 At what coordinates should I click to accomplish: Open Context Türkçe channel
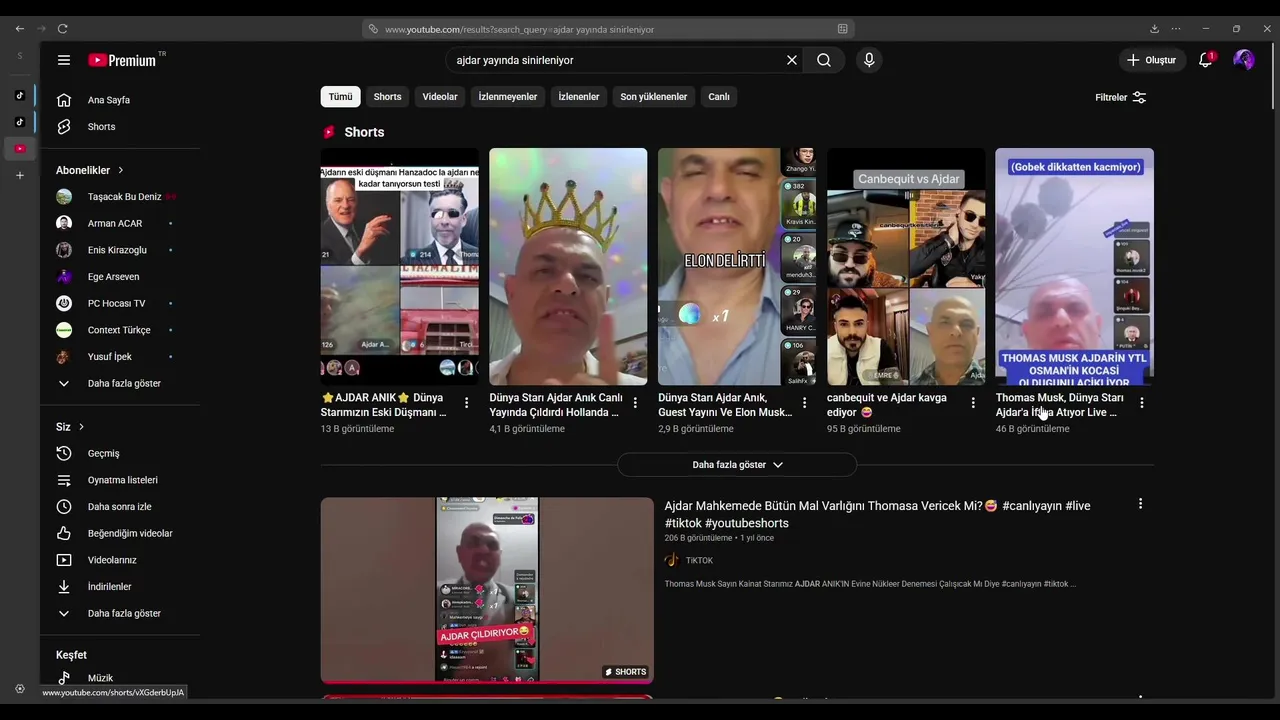point(117,330)
